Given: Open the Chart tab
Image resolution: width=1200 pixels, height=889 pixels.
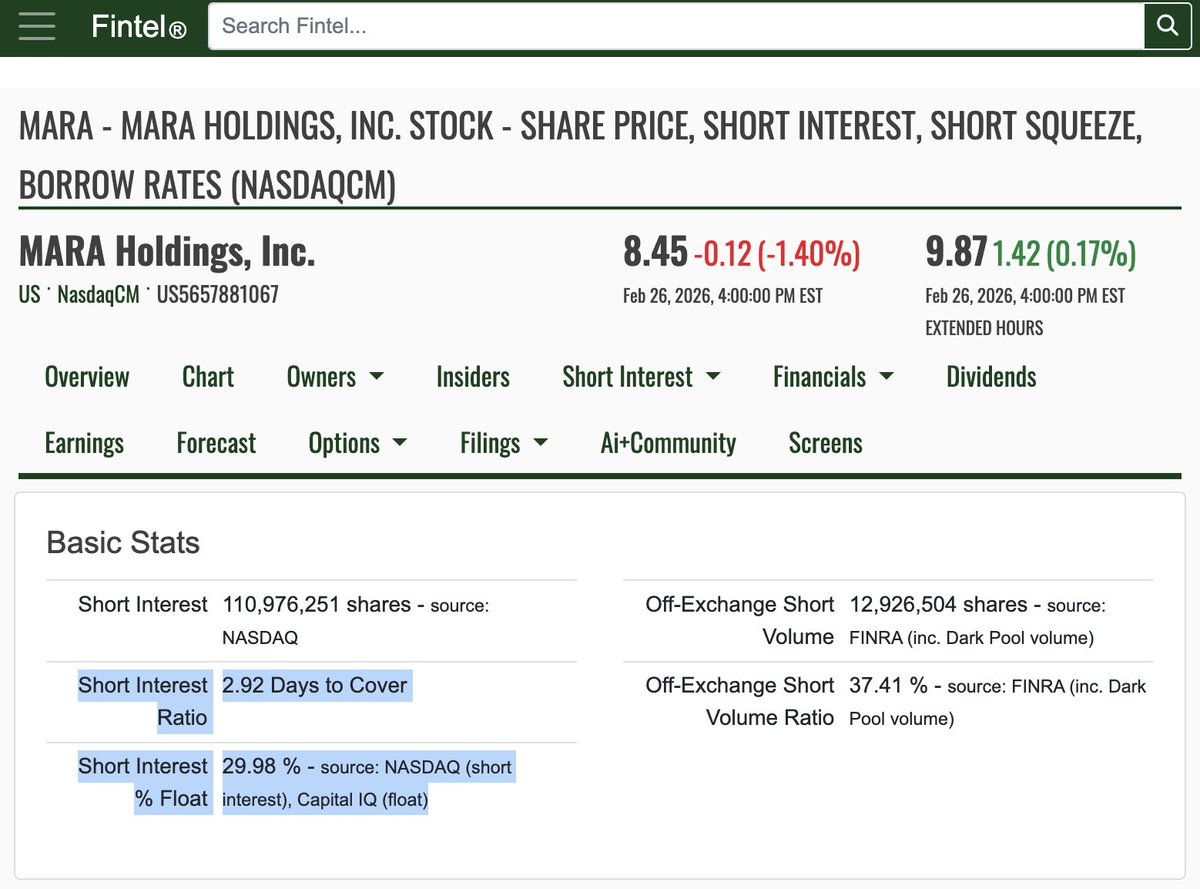Looking at the screenshot, I should tap(208, 377).
